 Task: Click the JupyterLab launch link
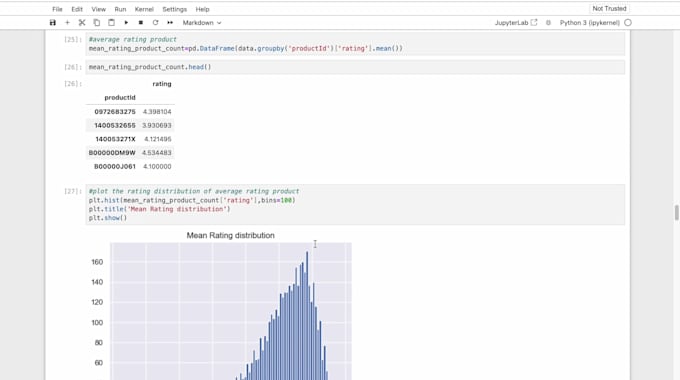516,23
